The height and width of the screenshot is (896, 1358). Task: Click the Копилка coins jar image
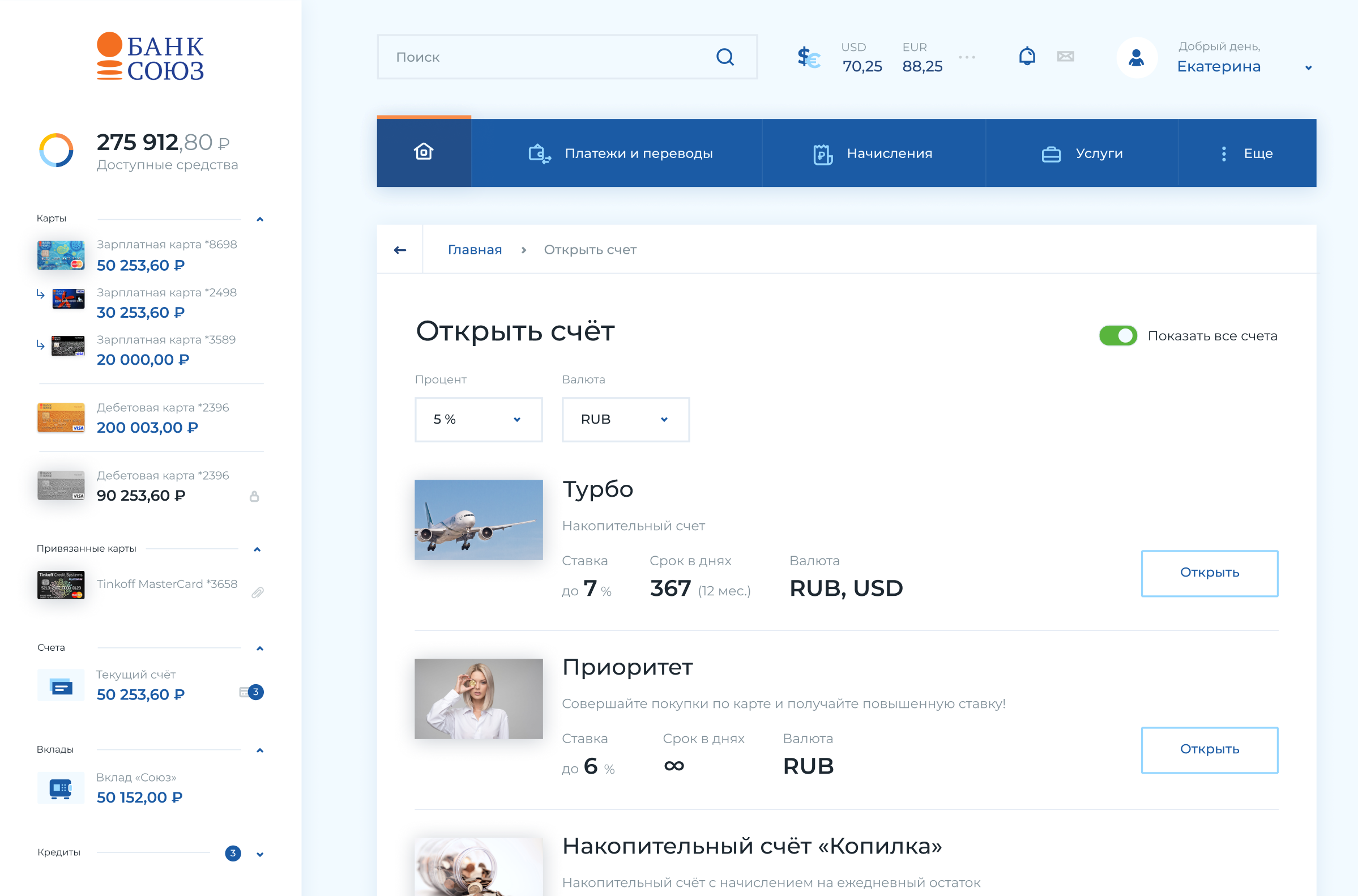point(479,867)
